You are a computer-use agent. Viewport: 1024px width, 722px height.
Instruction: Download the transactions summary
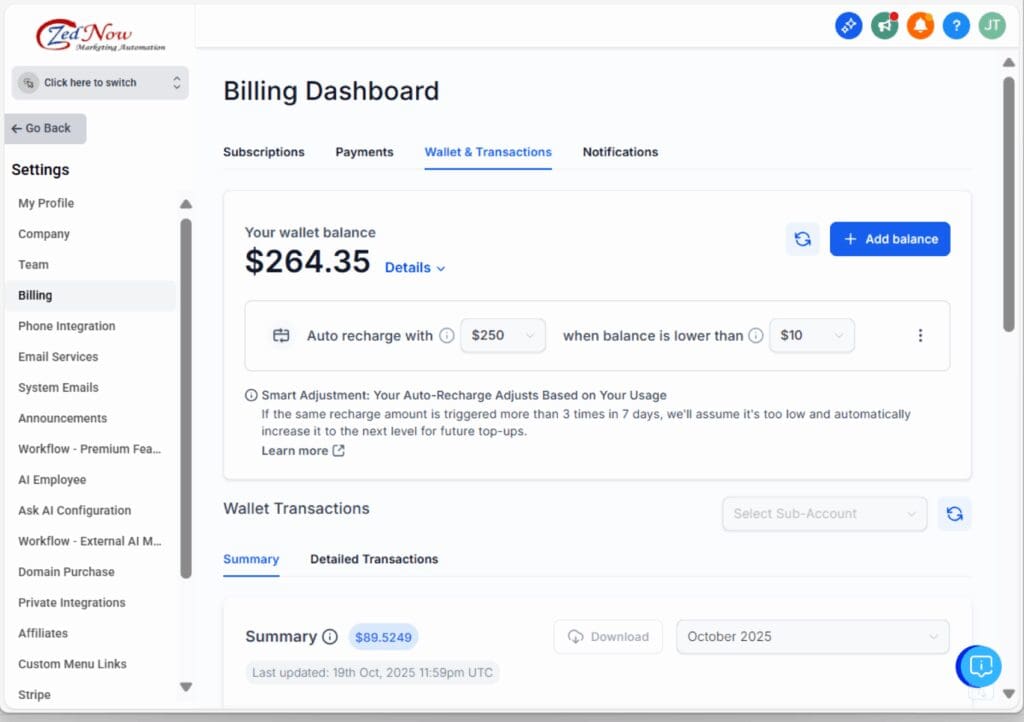click(x=607, y=636)
